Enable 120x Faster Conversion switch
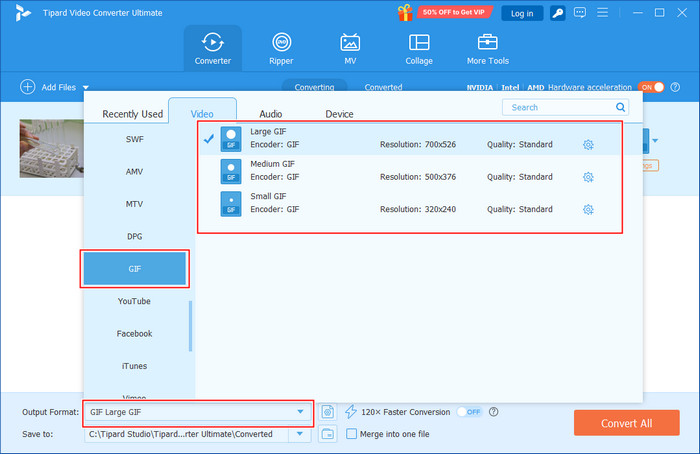700x454 pixels. point(470,412)
